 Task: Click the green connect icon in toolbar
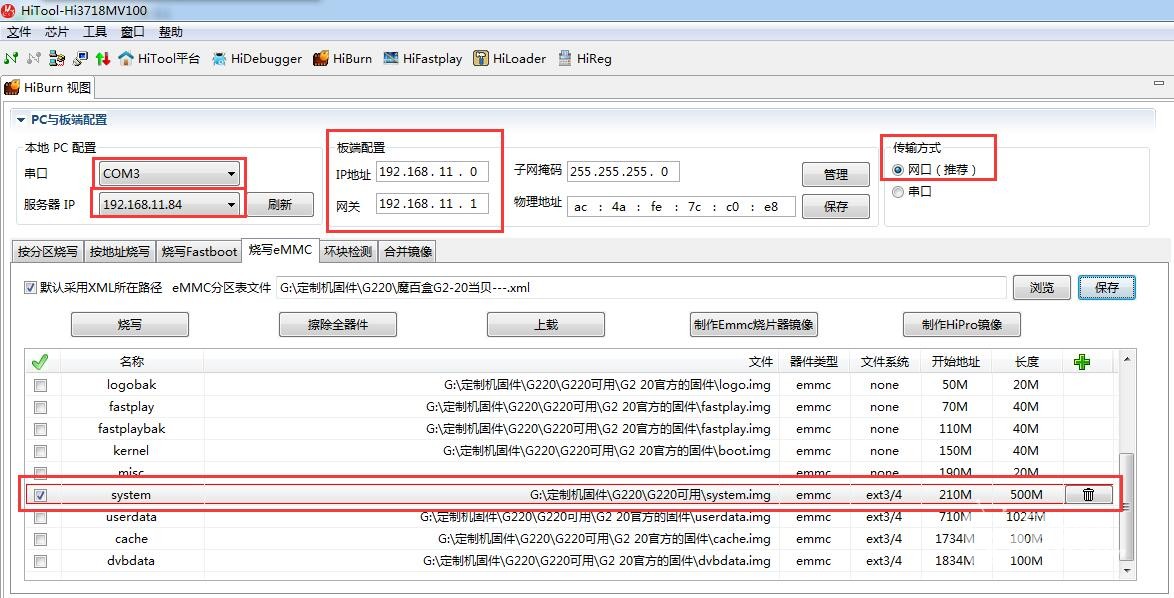point(11,58)
